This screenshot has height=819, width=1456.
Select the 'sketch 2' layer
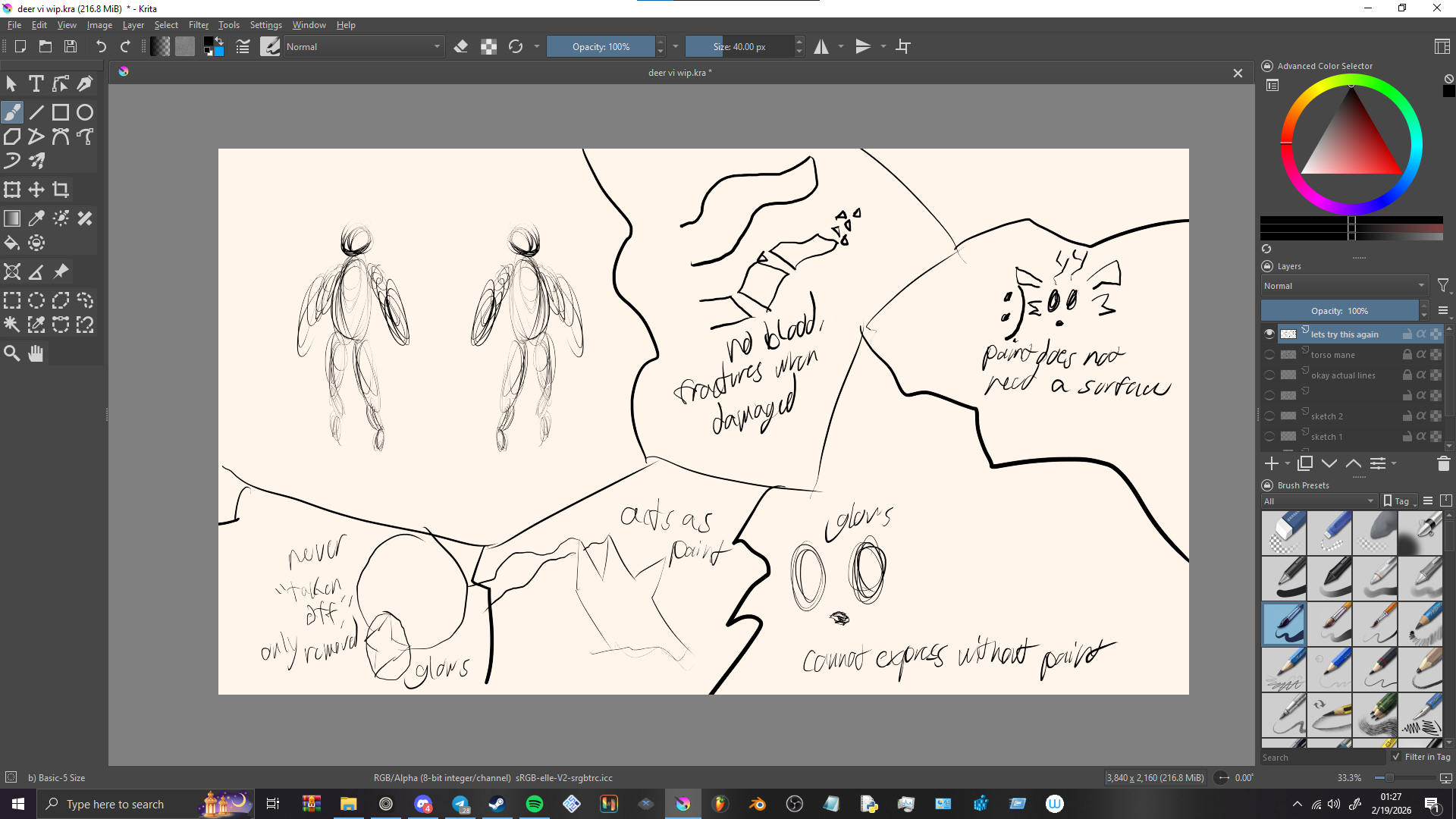pos(1327,416)
